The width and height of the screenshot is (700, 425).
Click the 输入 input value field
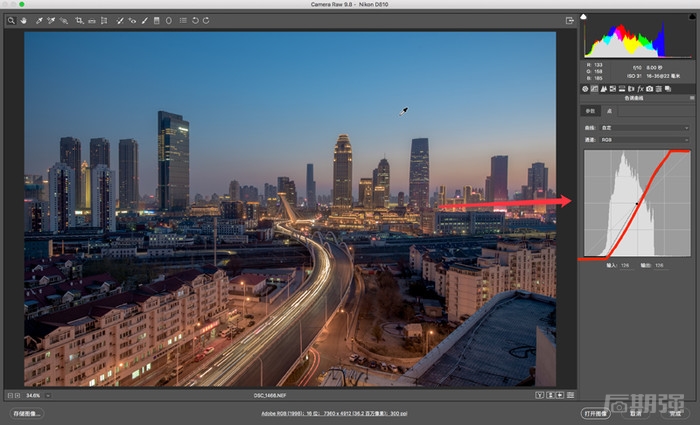(625, 265)
